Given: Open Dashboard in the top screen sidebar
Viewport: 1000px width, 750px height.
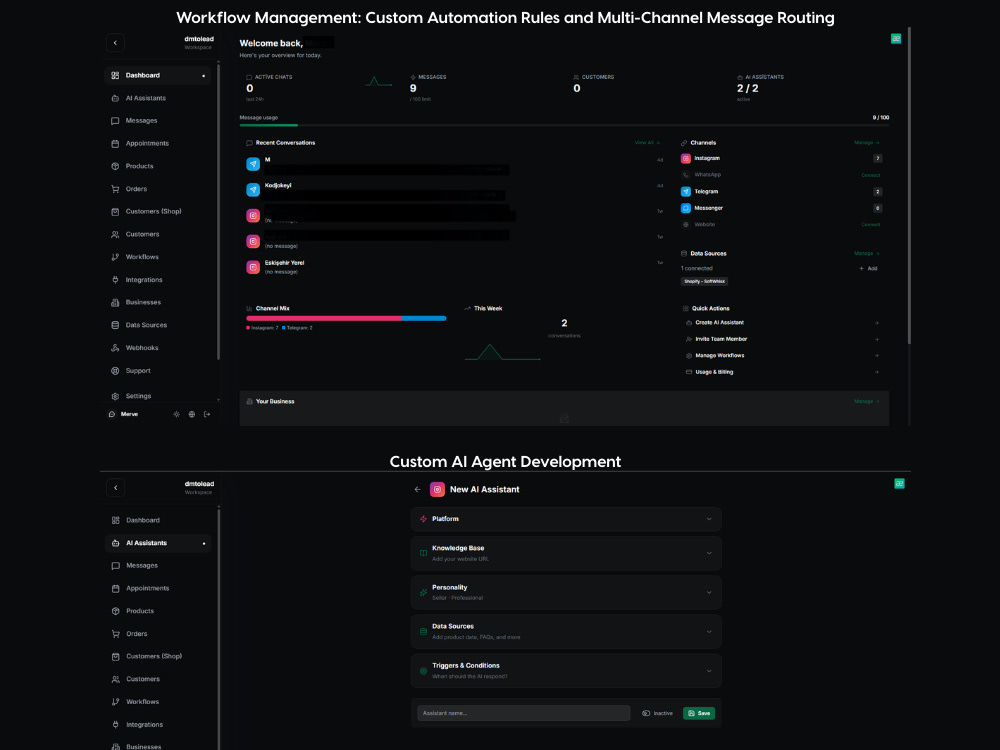Looking at the screenshot, I should 158,75.
